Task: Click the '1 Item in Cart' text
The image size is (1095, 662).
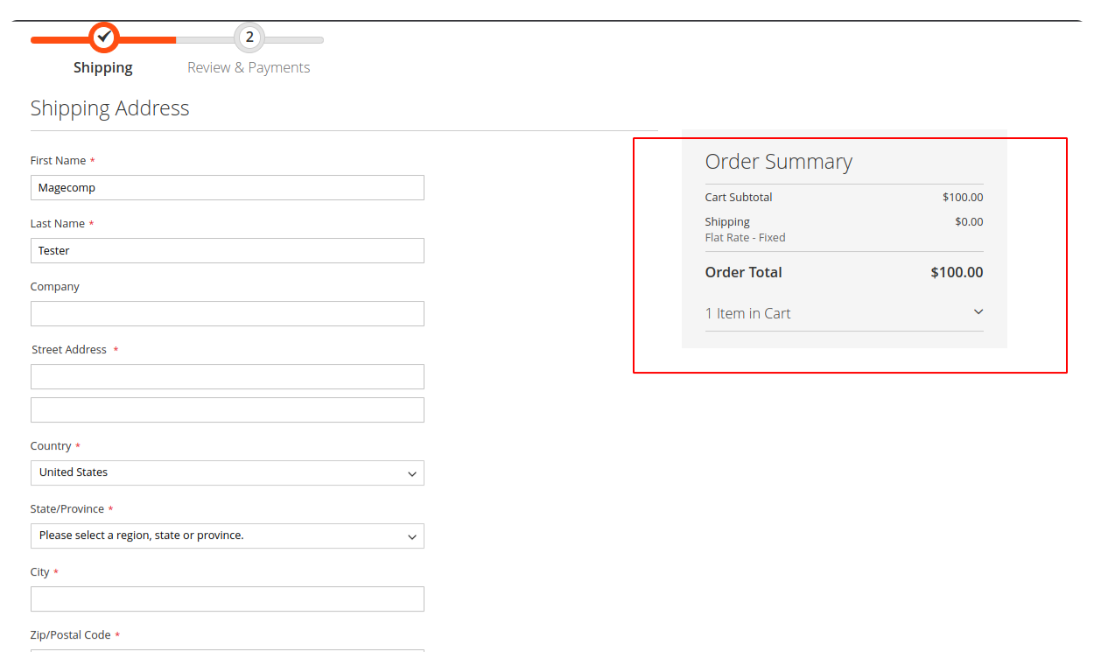Action: [x=748, y=314]
